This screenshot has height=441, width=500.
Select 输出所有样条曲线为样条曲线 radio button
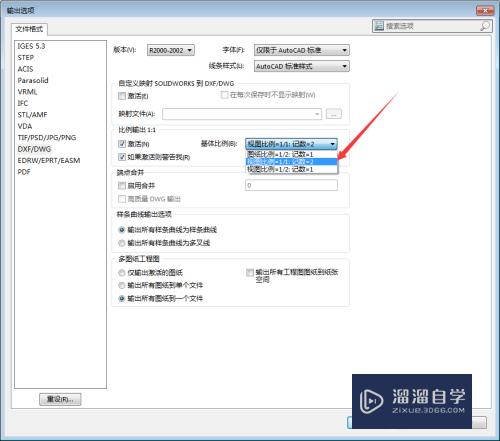click(122, 230)
